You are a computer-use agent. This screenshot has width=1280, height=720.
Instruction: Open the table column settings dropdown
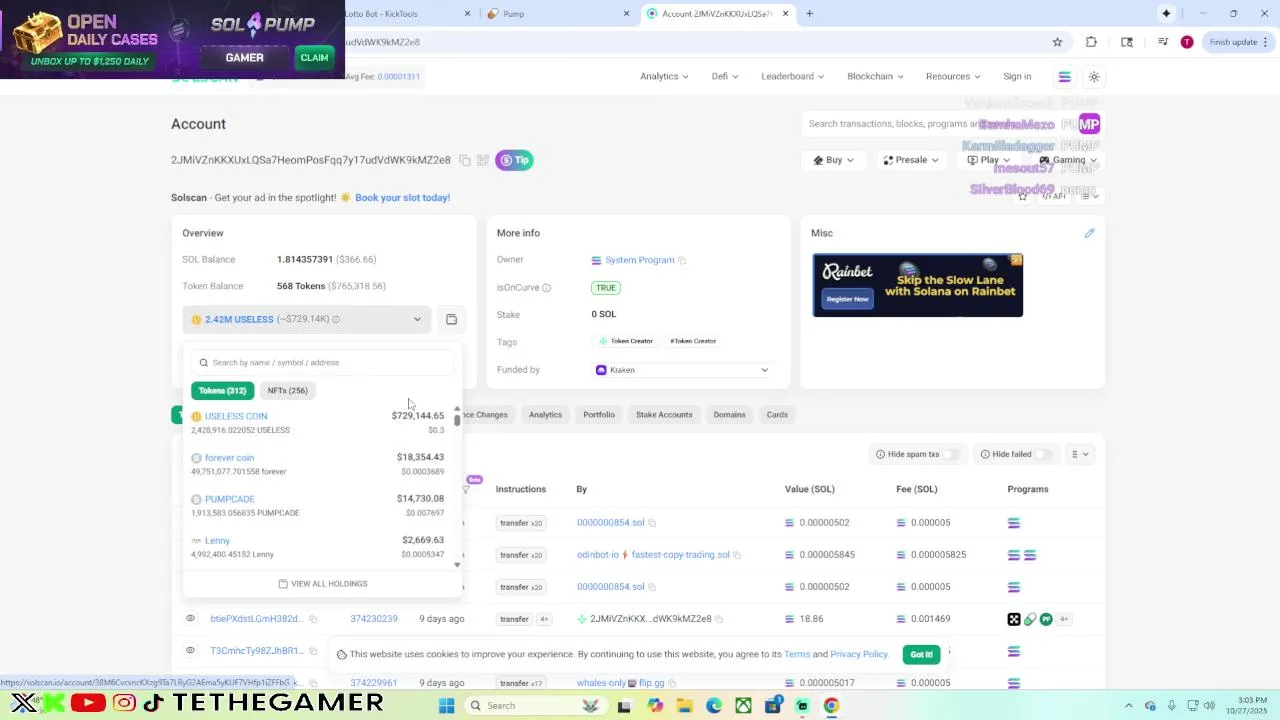[x=1080, y=454]
